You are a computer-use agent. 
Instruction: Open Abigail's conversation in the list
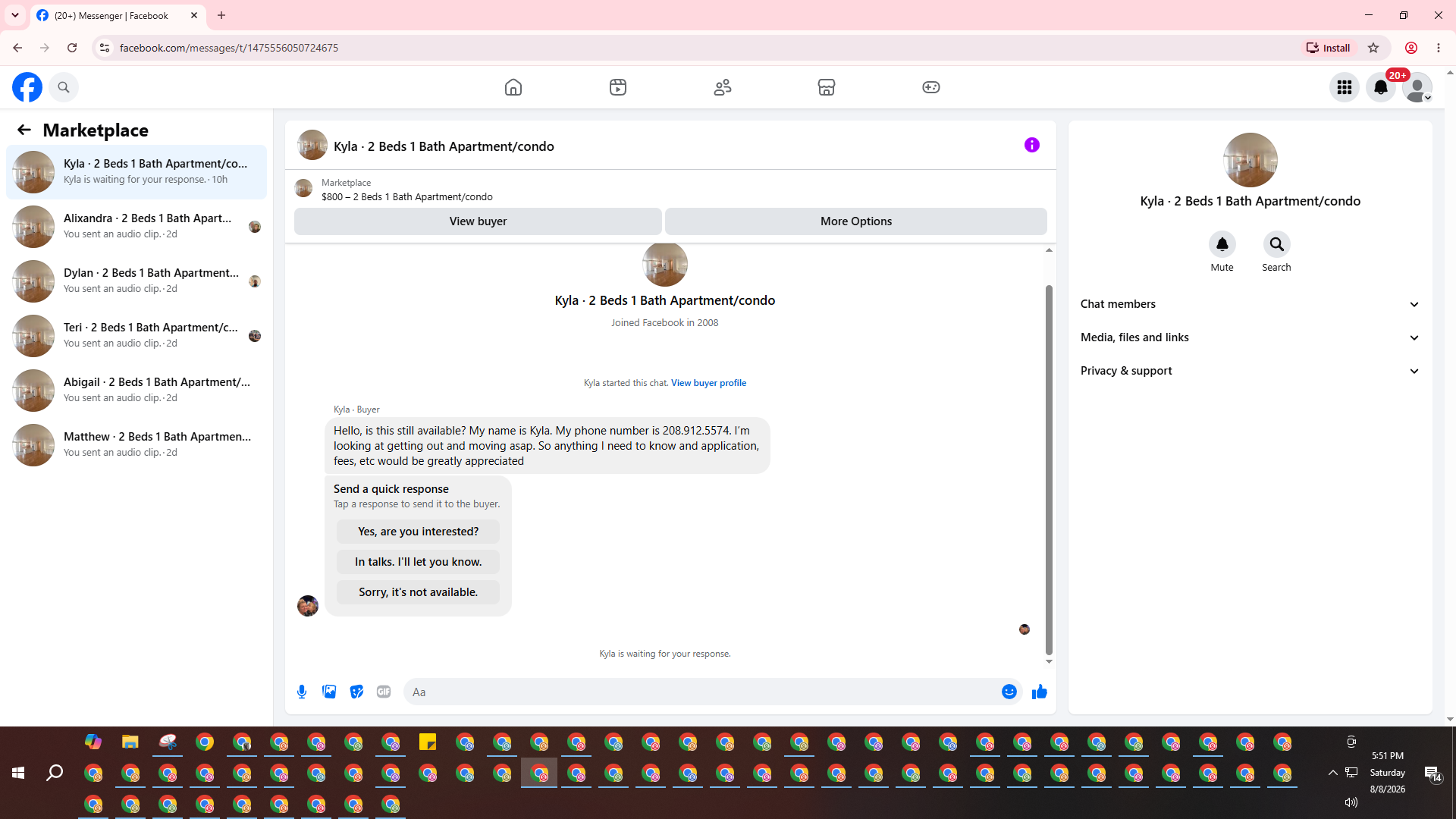pyautogui.click(x=136, y=391)
